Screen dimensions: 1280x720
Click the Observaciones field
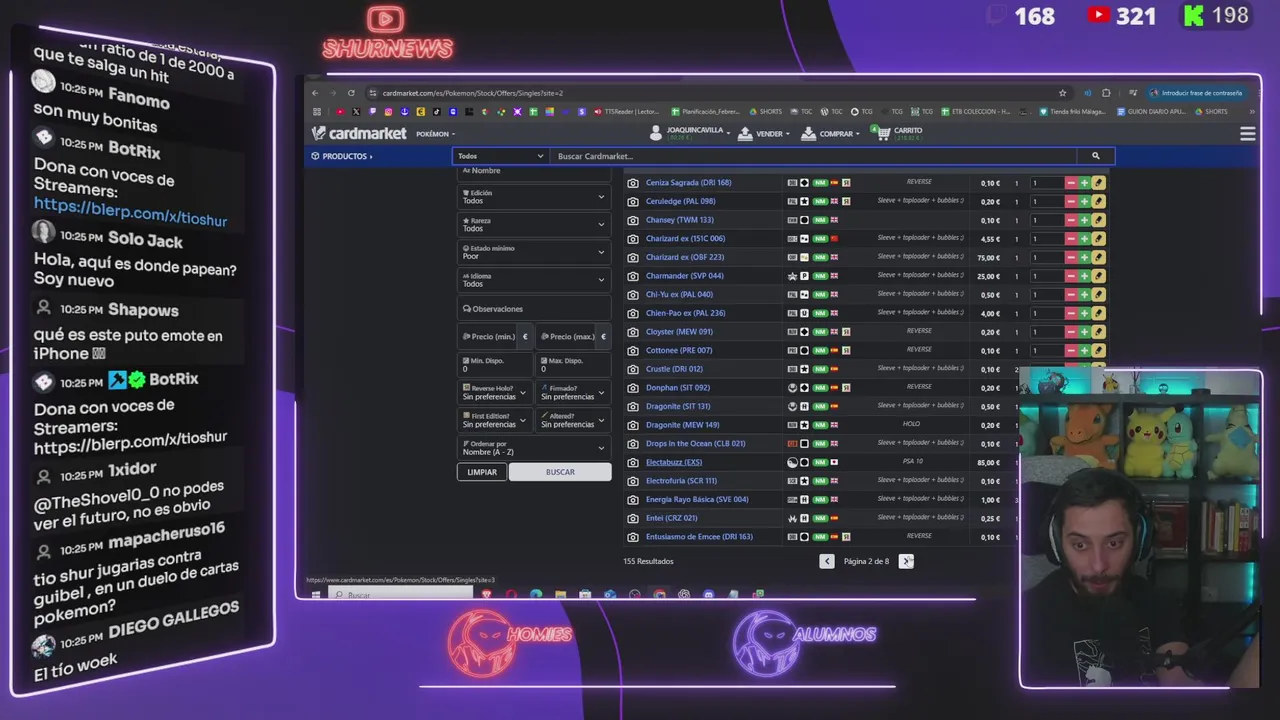(534, 309)
